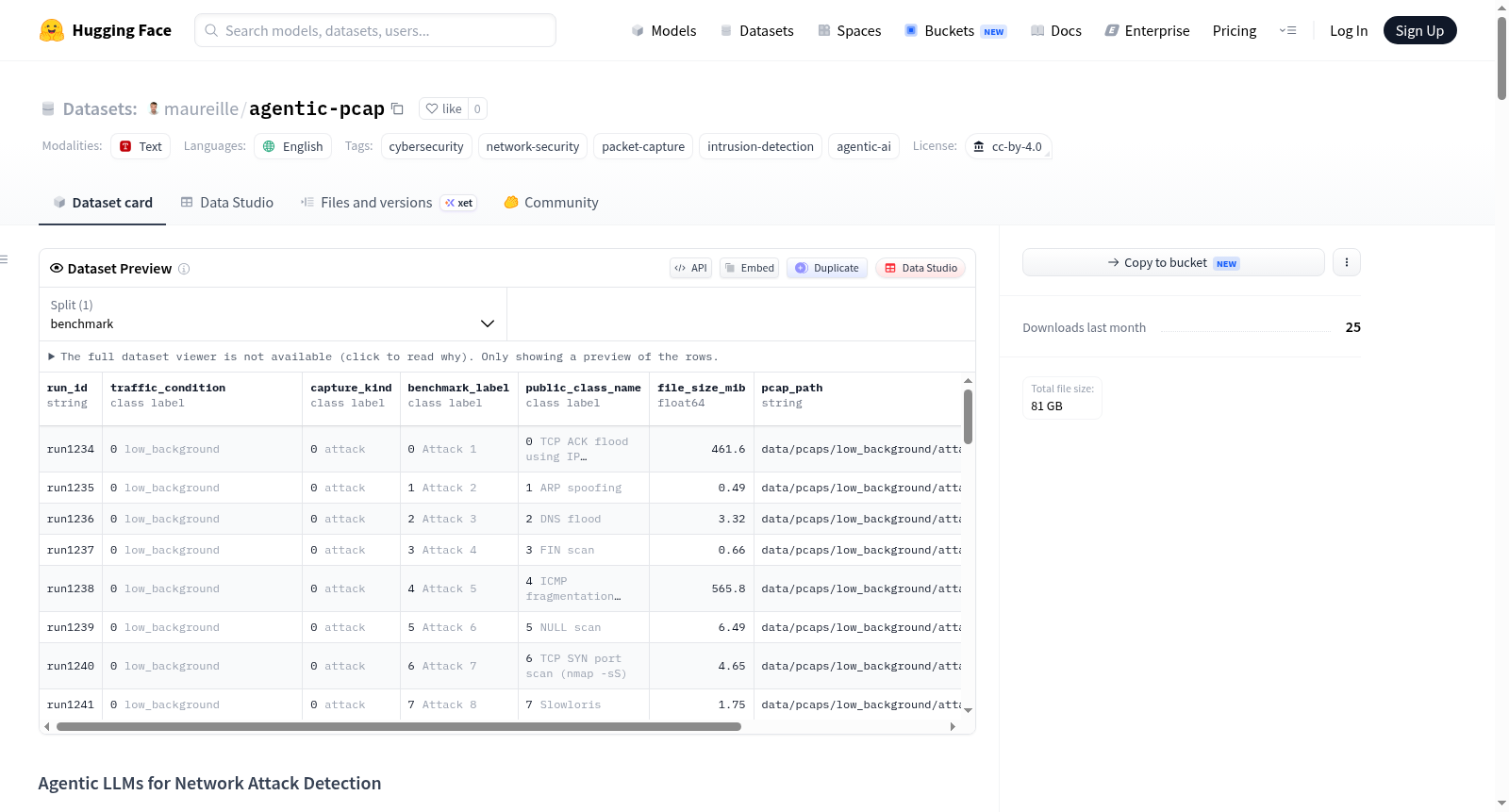Select the cybersecurity tag
Viewport: 1509px width, 812px height.
(426, 146)
